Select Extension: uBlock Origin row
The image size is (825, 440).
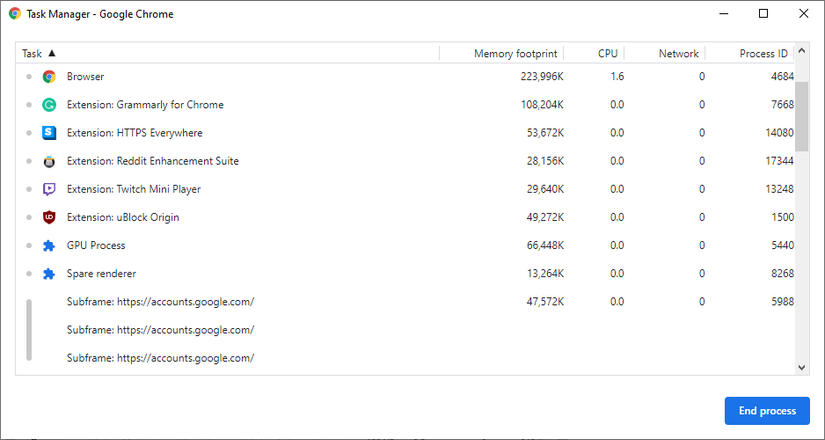[x=405, y=217]
